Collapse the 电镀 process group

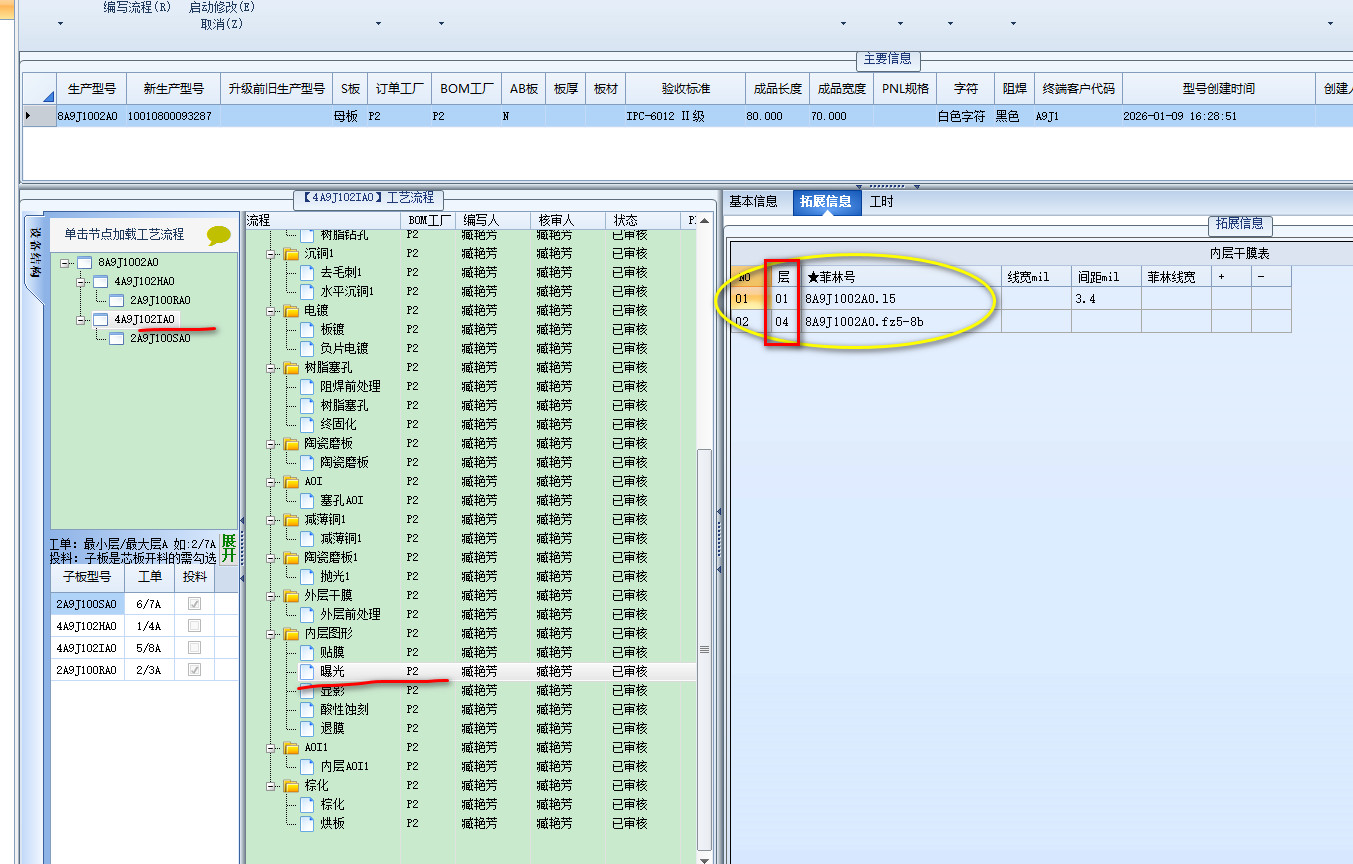coord(271,311)
